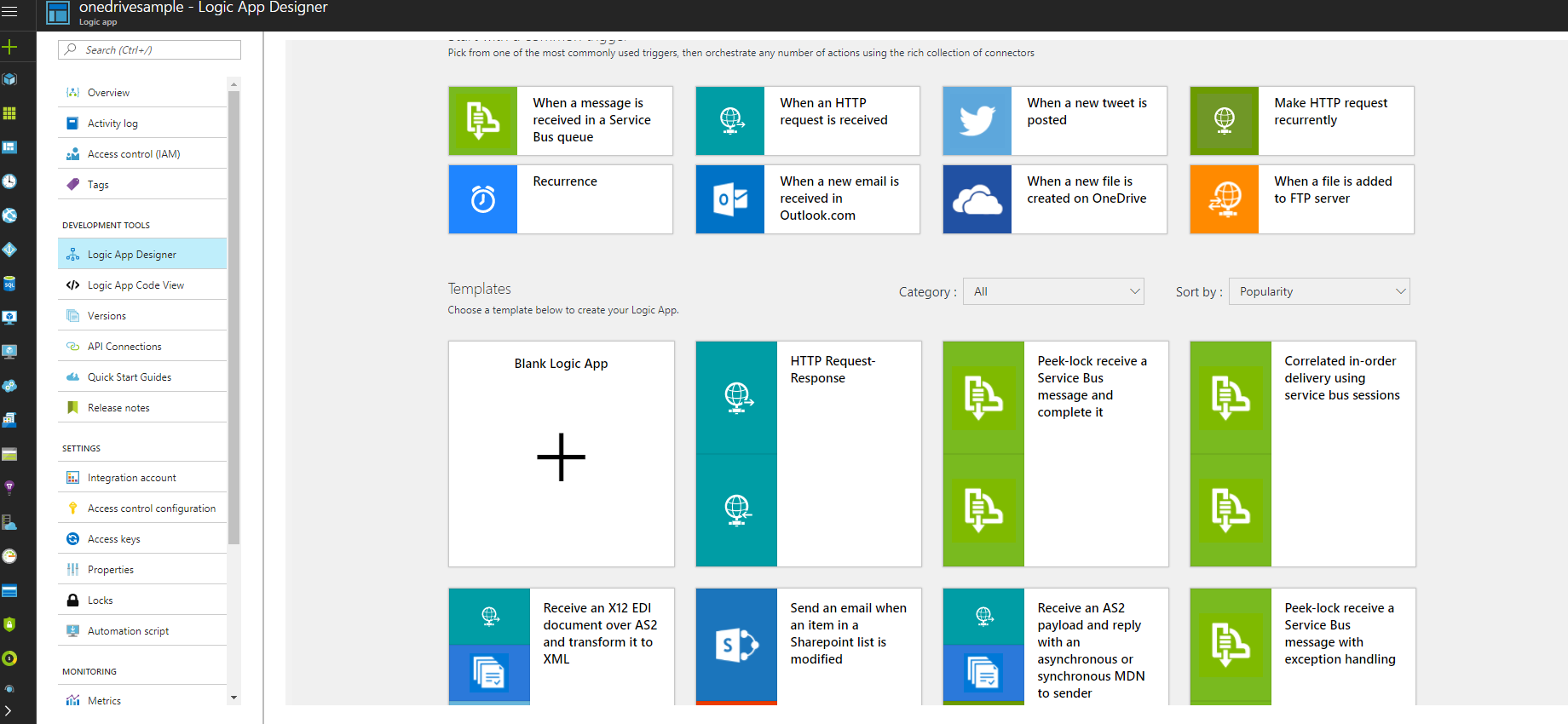The width and height of the screenshot is (1568, 724).
Task: Open Overview in the resource menu
Action: coord(142,93)
